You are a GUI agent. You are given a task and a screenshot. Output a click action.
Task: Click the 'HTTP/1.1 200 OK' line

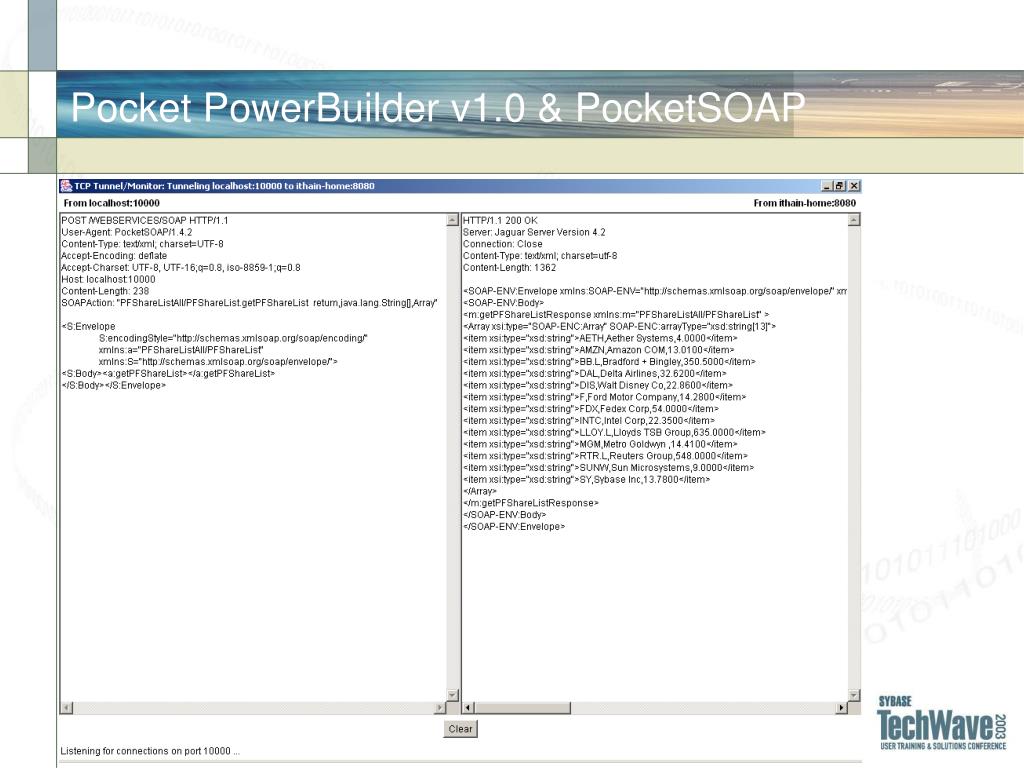tap(500, 221)
